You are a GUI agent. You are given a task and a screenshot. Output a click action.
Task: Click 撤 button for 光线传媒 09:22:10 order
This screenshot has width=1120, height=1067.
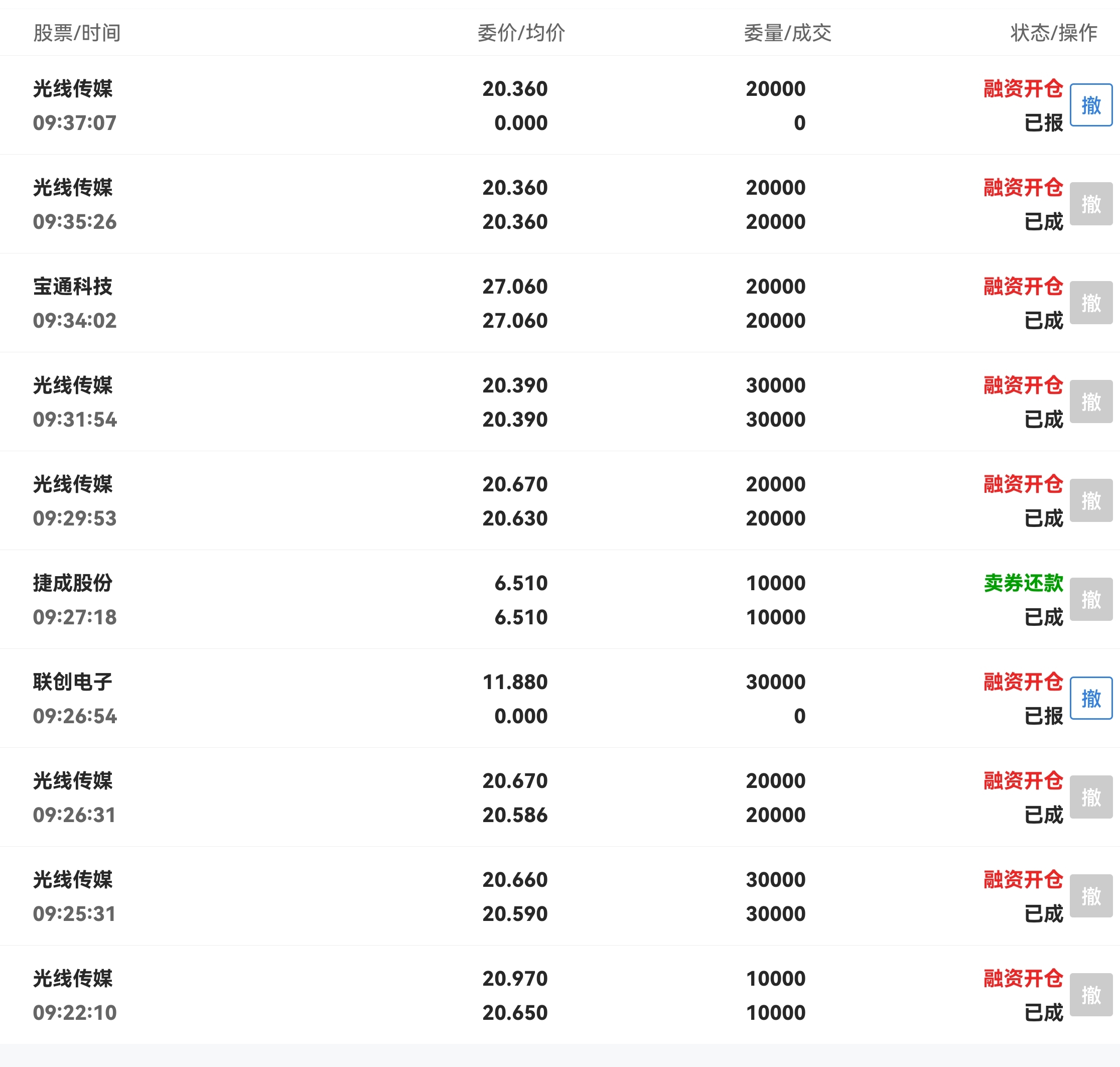pyautogui.click(x=1091, y=995)
